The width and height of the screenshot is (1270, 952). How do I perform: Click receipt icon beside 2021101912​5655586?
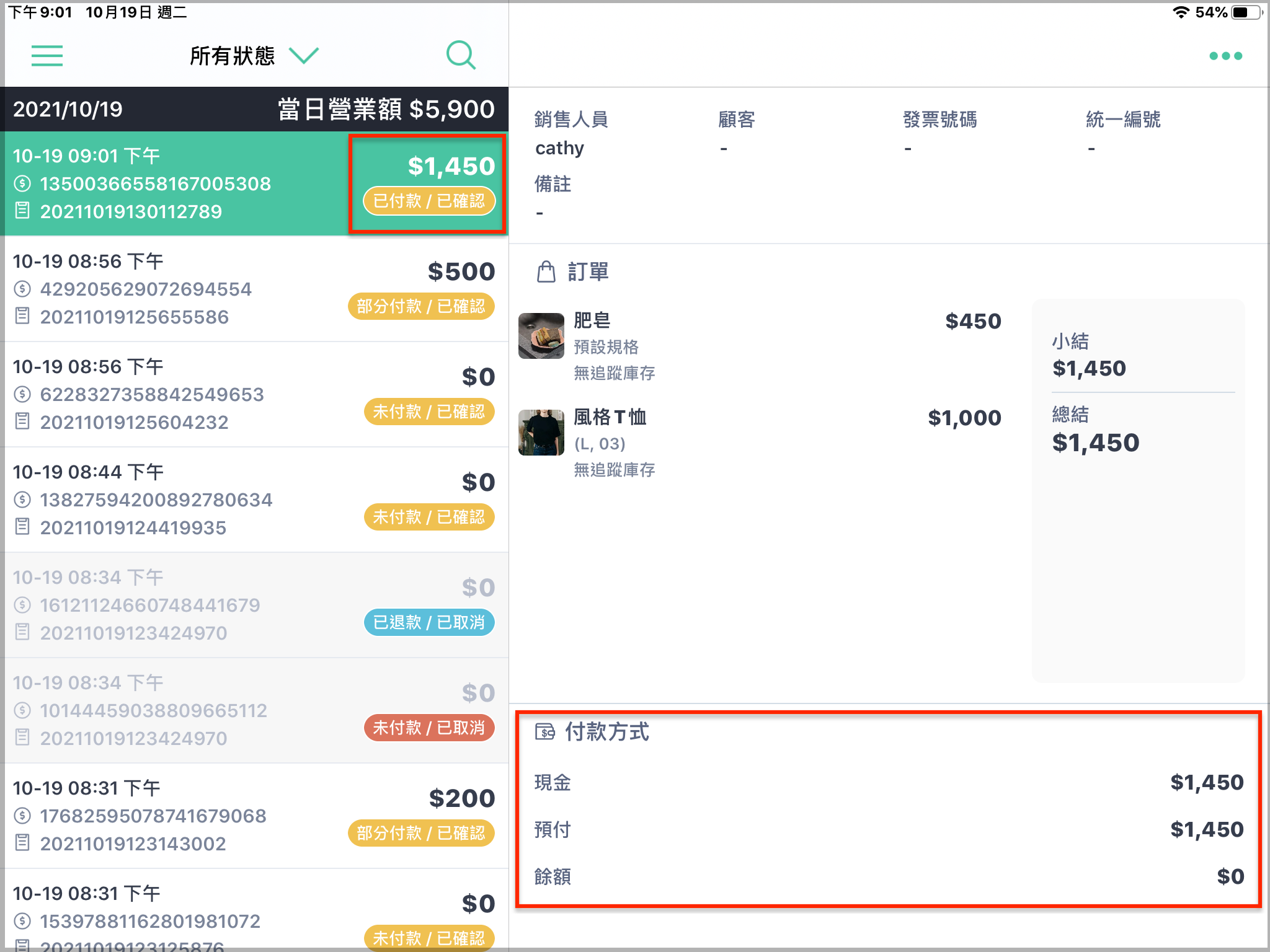22,316
